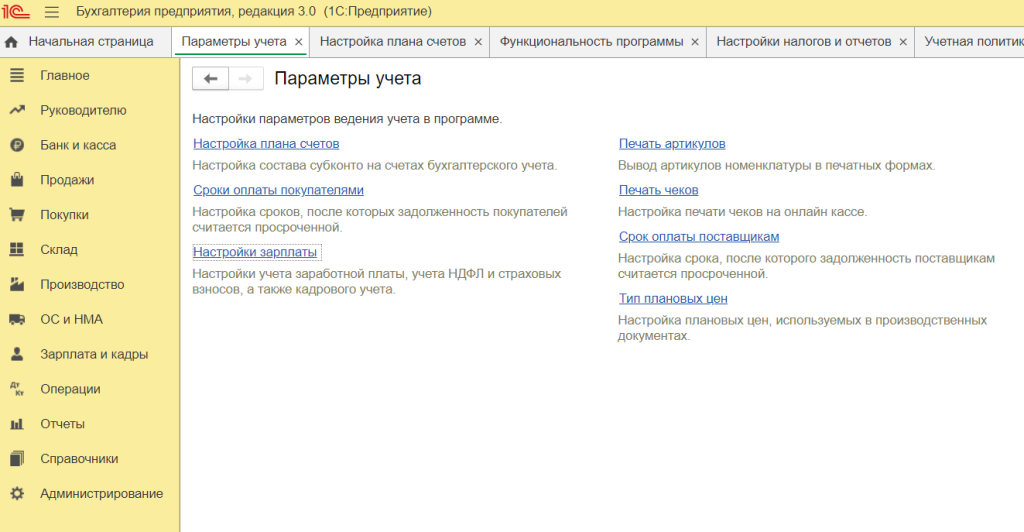This screenshot has width=1024, height=532.
Task: Switch to Функциональность программы tab
Action: [591, 42]
